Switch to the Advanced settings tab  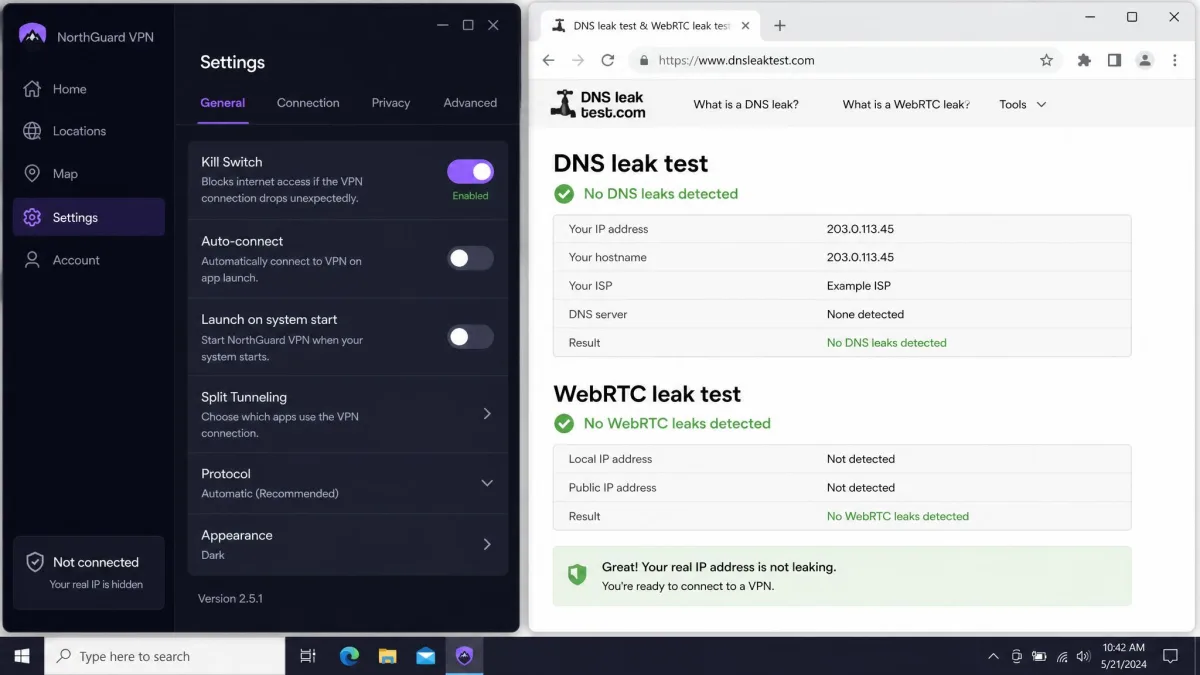tap(470, 103)
